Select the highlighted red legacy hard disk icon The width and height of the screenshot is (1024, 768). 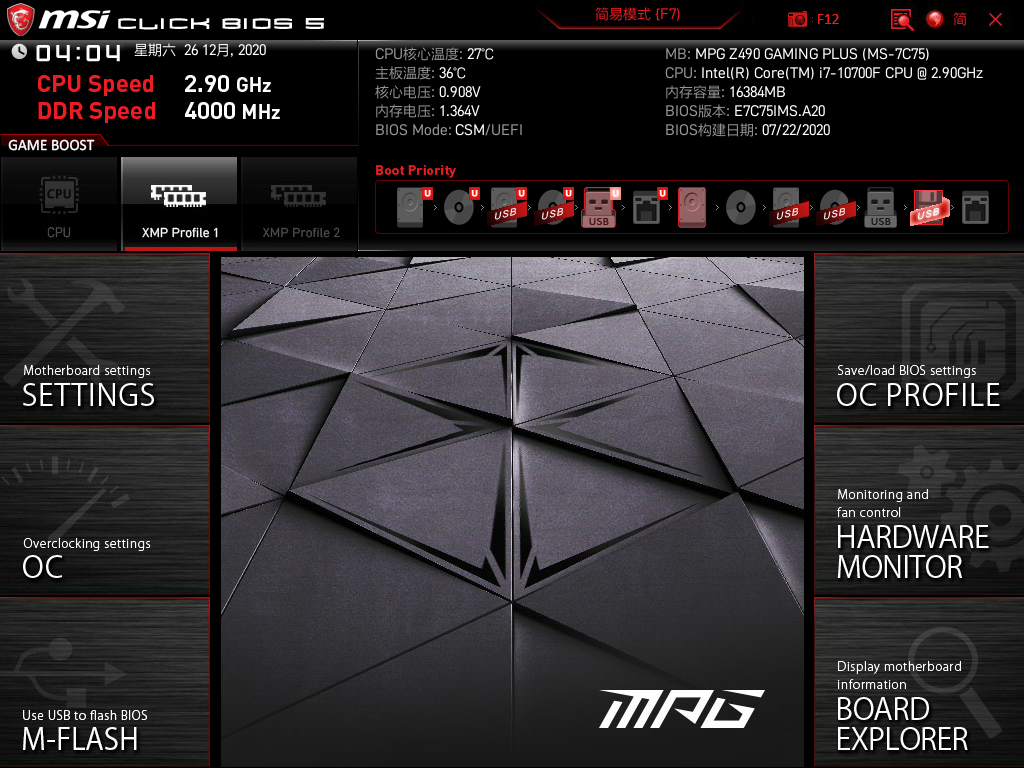692,208
